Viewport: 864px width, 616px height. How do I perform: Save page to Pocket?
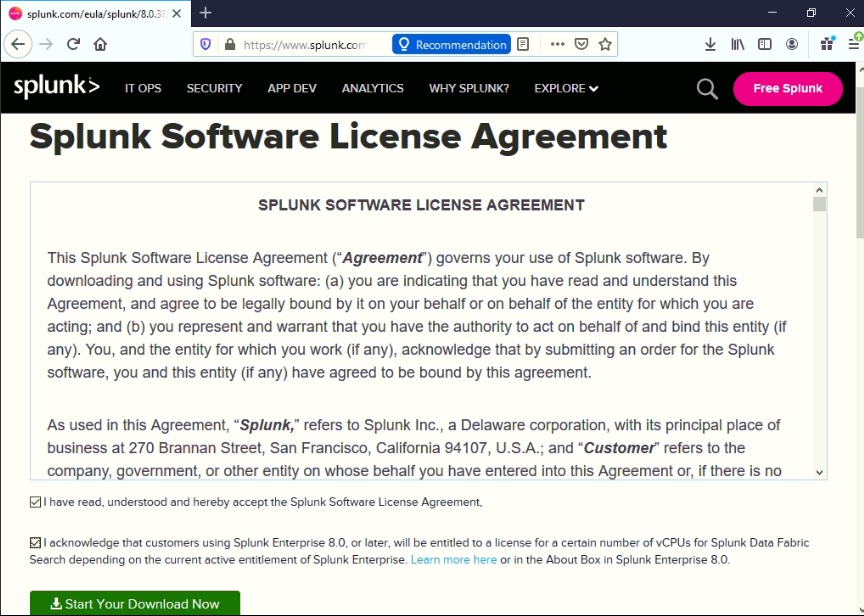tap(581, 44)
